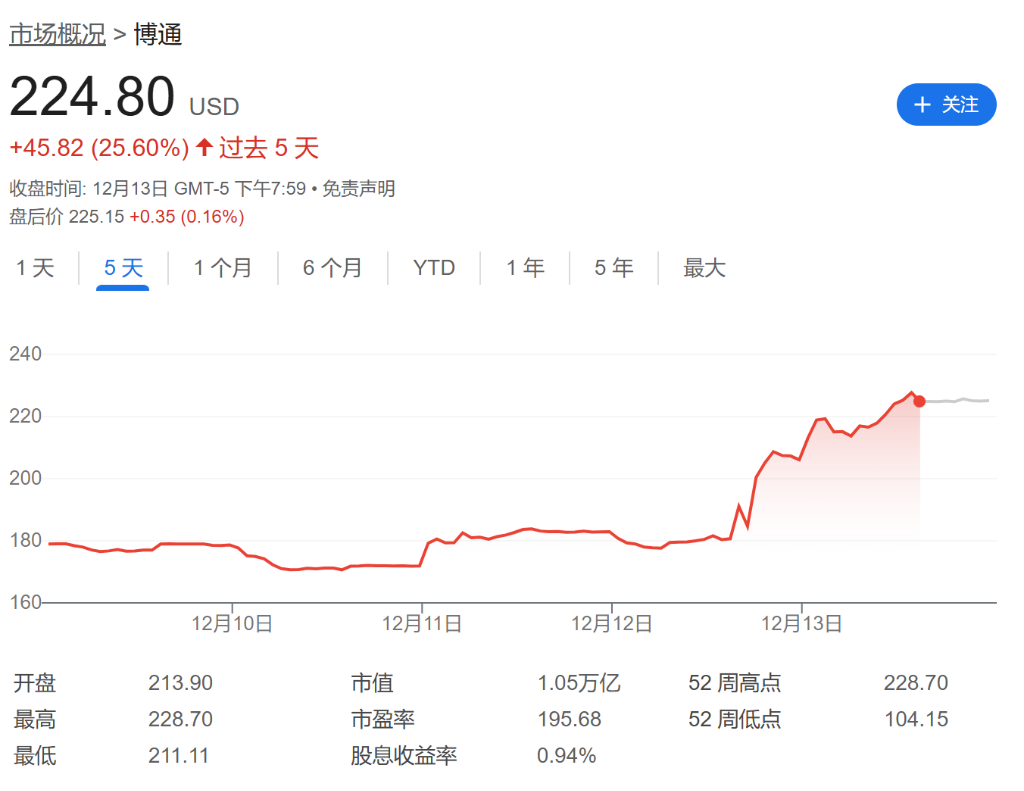Select the 1天 time range tab
1024x791 pixels.
point(35,267)
